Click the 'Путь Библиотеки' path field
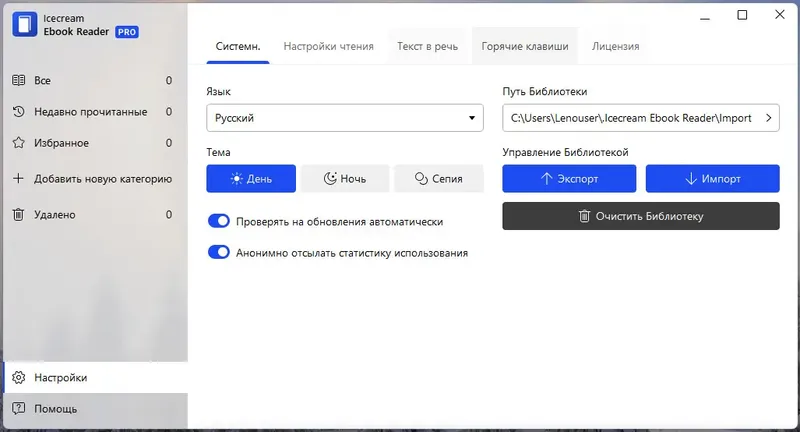The width and height of the screenshot is (800, 432). (630, 118)
